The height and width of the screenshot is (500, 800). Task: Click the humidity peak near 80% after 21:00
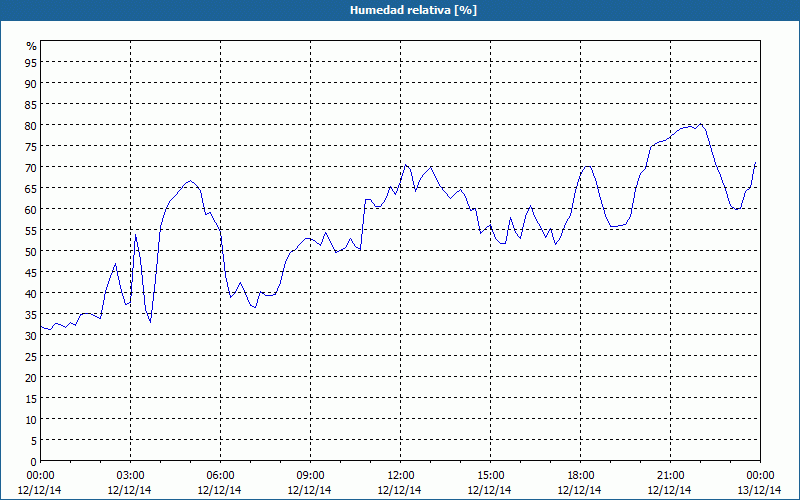pos(701,124)
